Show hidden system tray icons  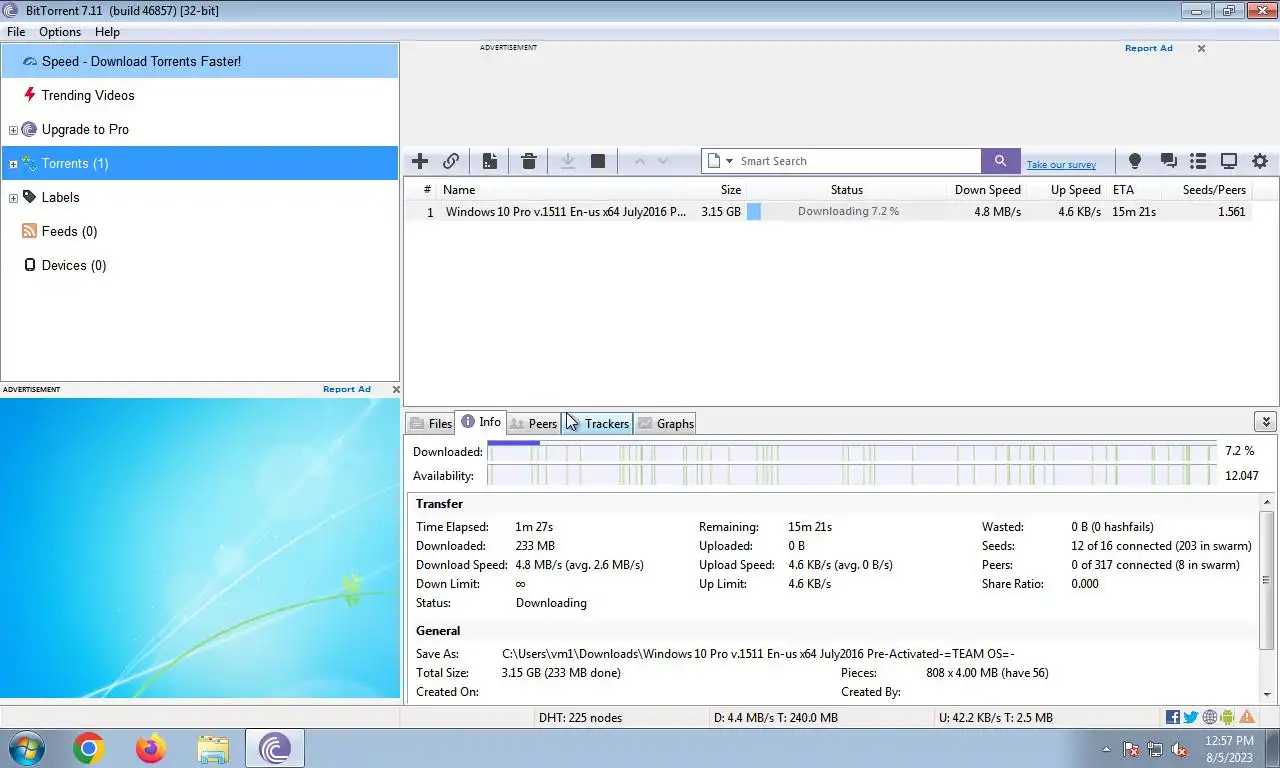[1106, 749]
